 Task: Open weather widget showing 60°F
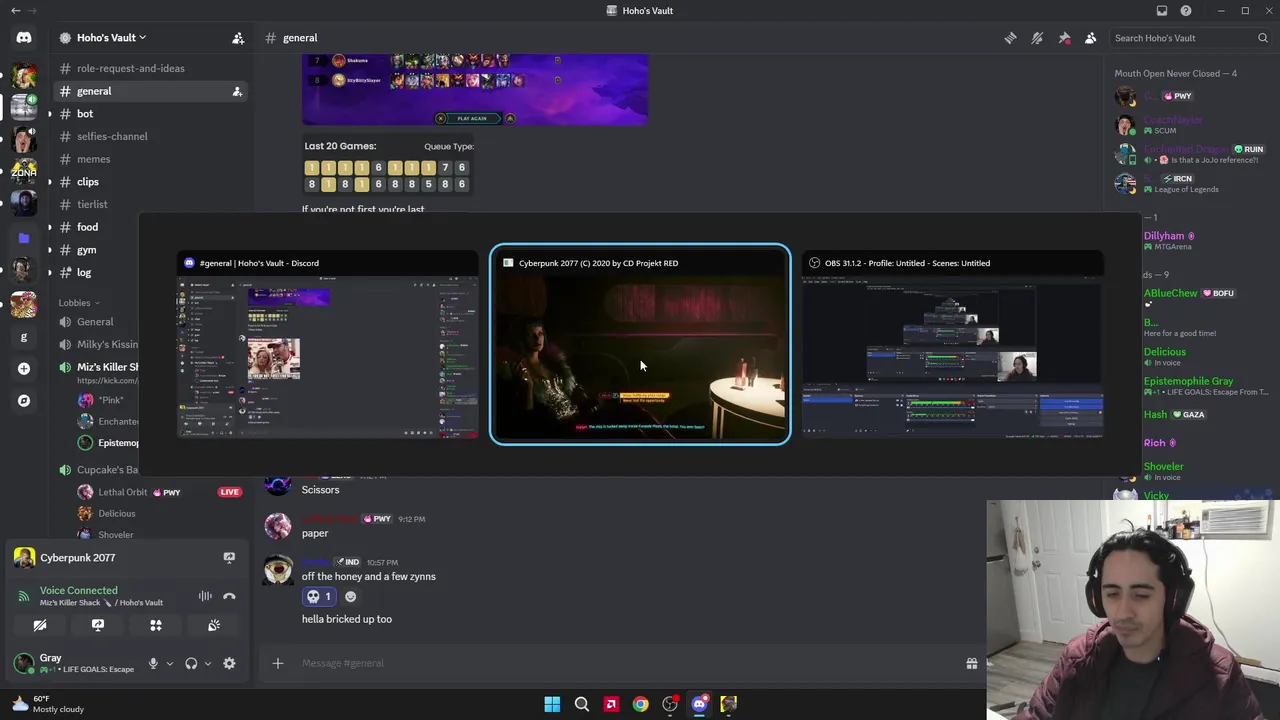coord(46,704)
